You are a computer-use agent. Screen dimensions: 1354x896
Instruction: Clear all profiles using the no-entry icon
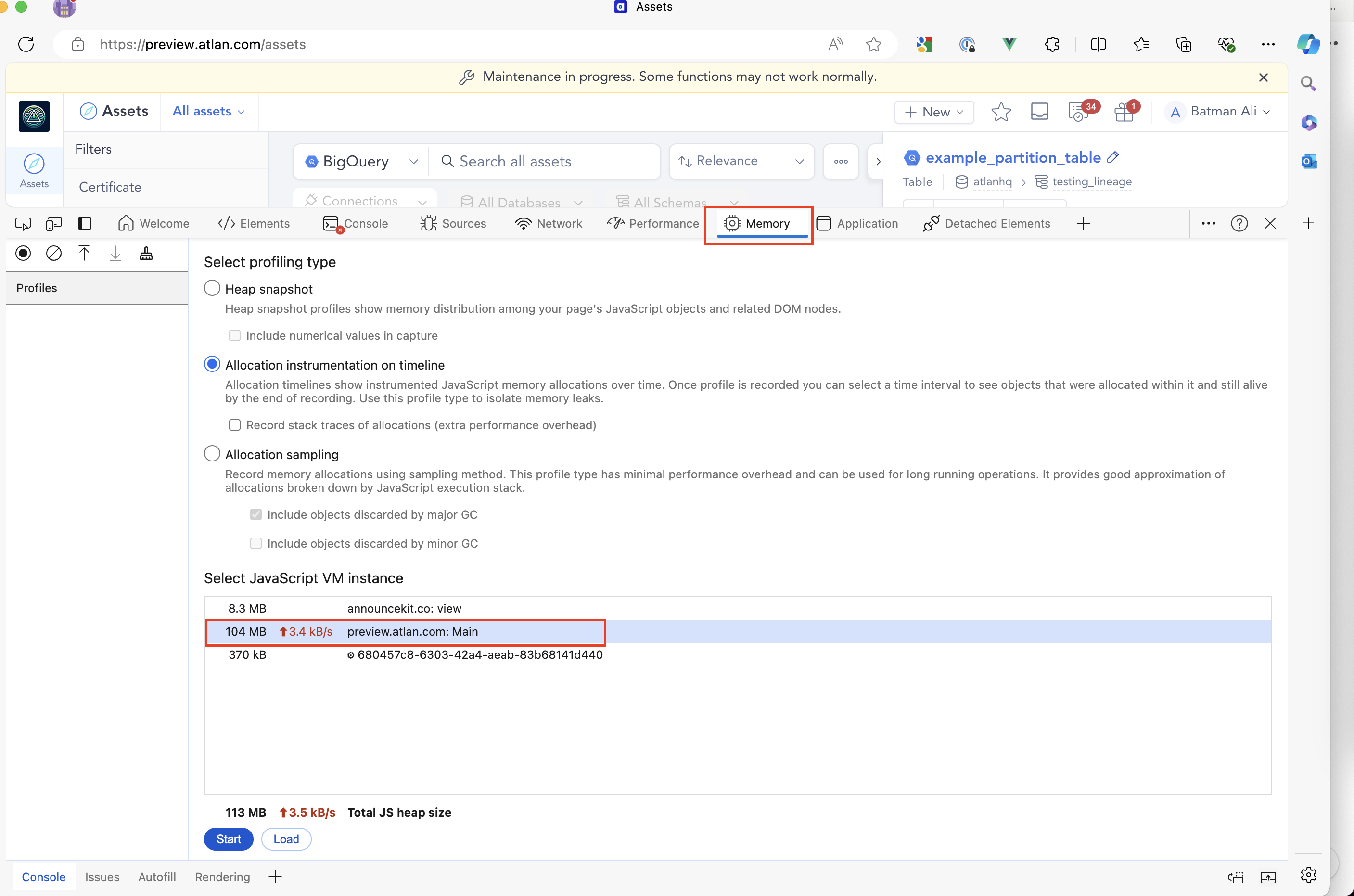[54, 253]
